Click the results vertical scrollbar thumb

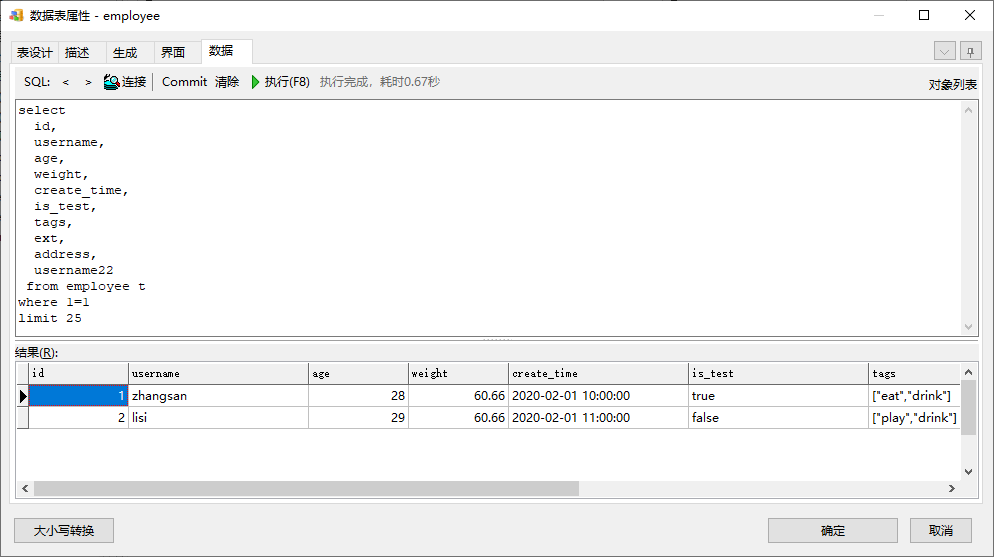coord(968,407)
